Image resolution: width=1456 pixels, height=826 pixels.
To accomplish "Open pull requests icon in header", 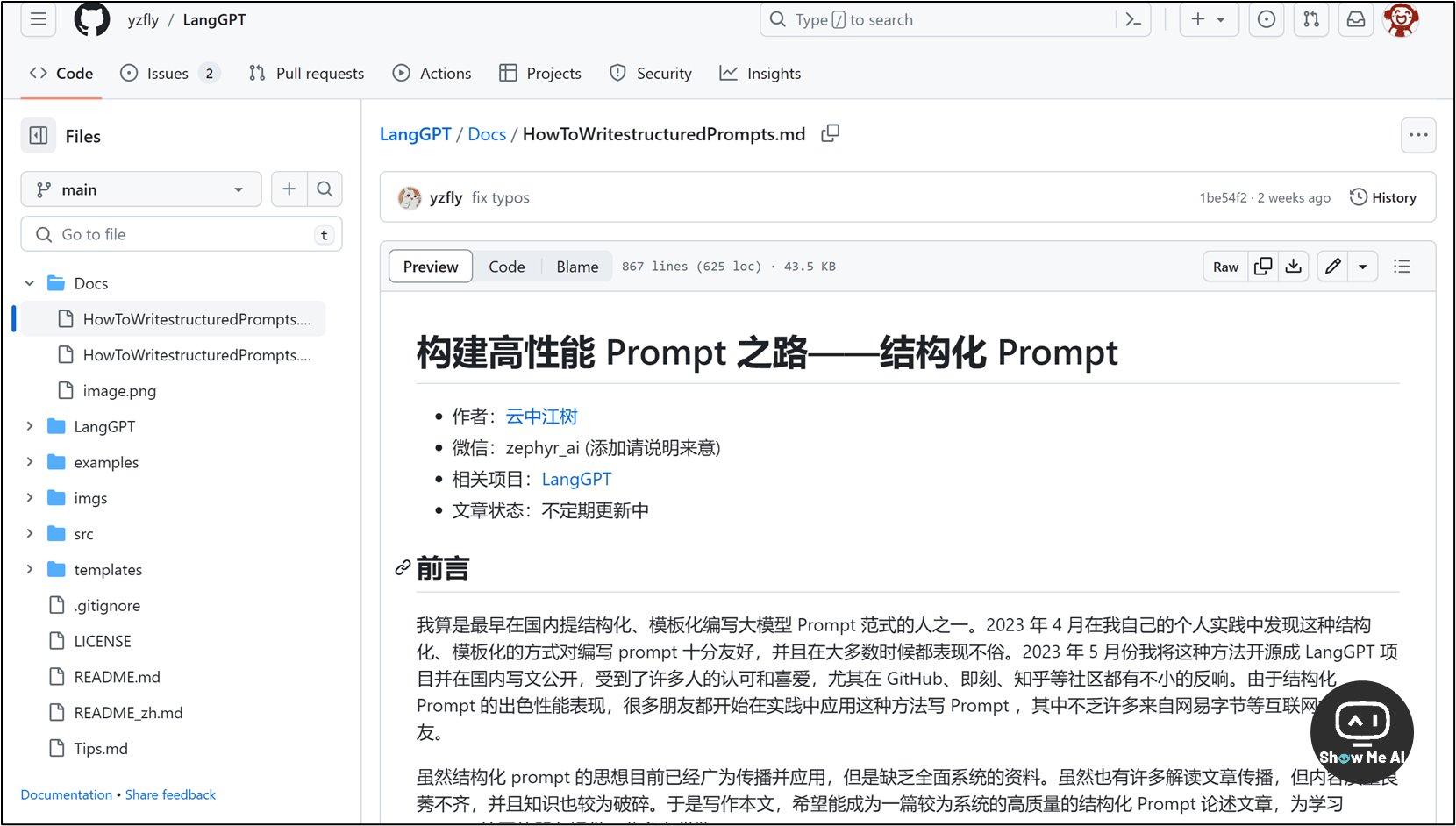I will tap(1311, 19).
